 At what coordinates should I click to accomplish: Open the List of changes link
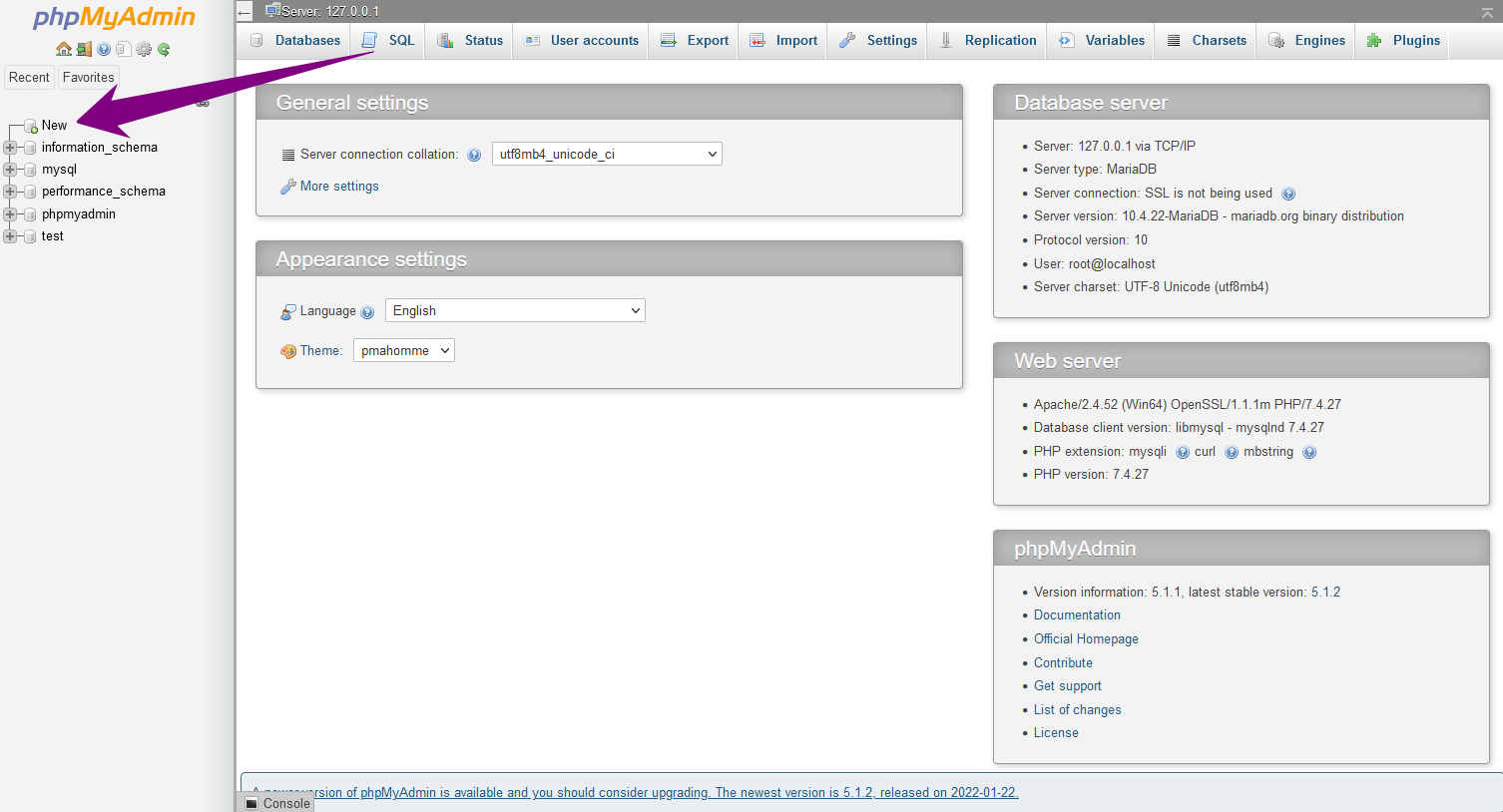click(1078, 710)
